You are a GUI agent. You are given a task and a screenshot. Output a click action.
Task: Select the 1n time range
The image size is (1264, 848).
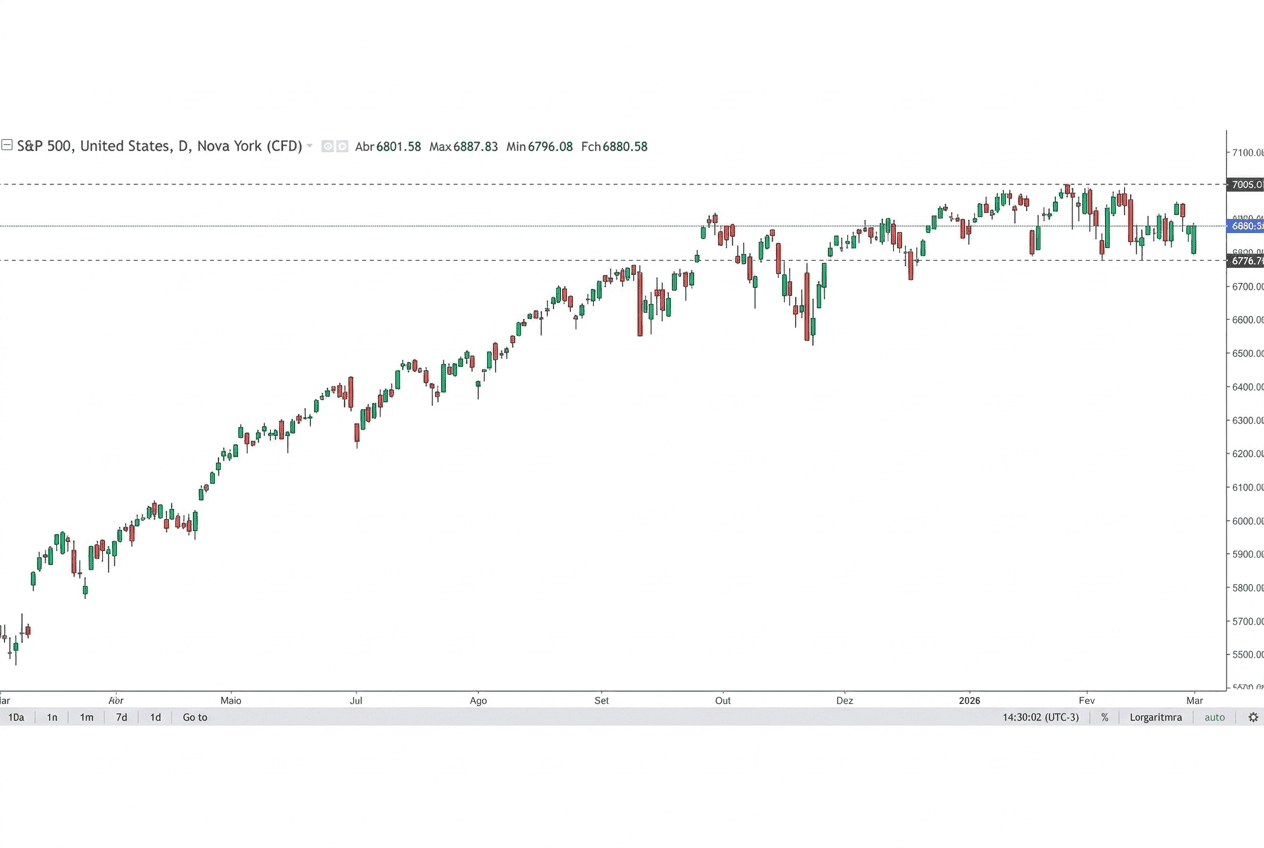pos(52,717)
